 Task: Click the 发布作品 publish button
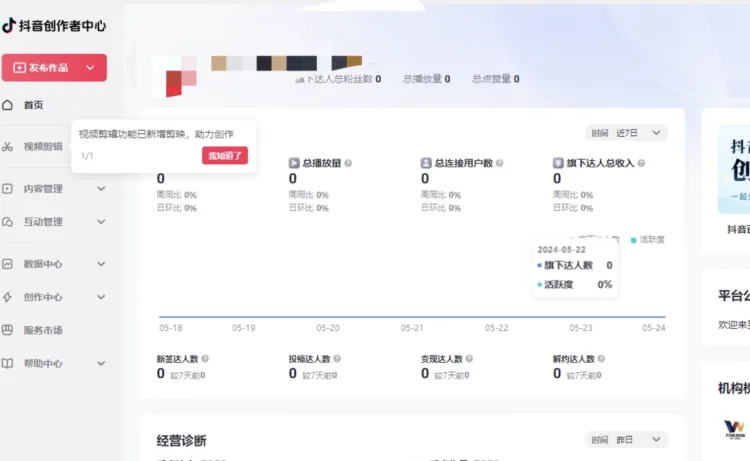pyautogui.click(x=54, y=67)
